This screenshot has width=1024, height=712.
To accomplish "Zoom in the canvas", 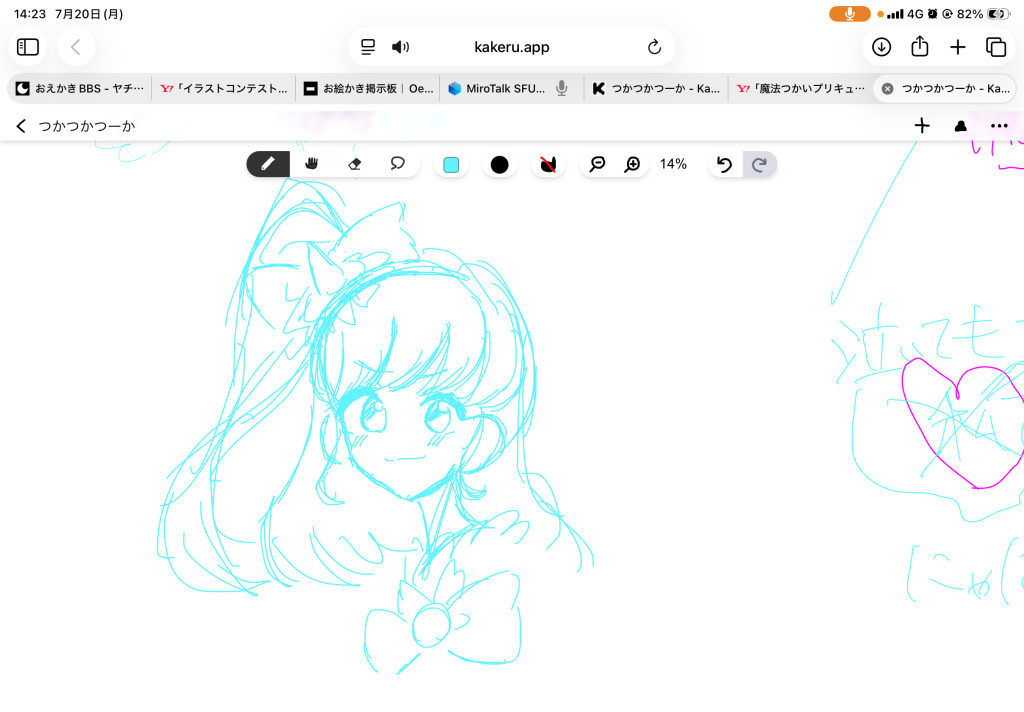I will [632, 165].
